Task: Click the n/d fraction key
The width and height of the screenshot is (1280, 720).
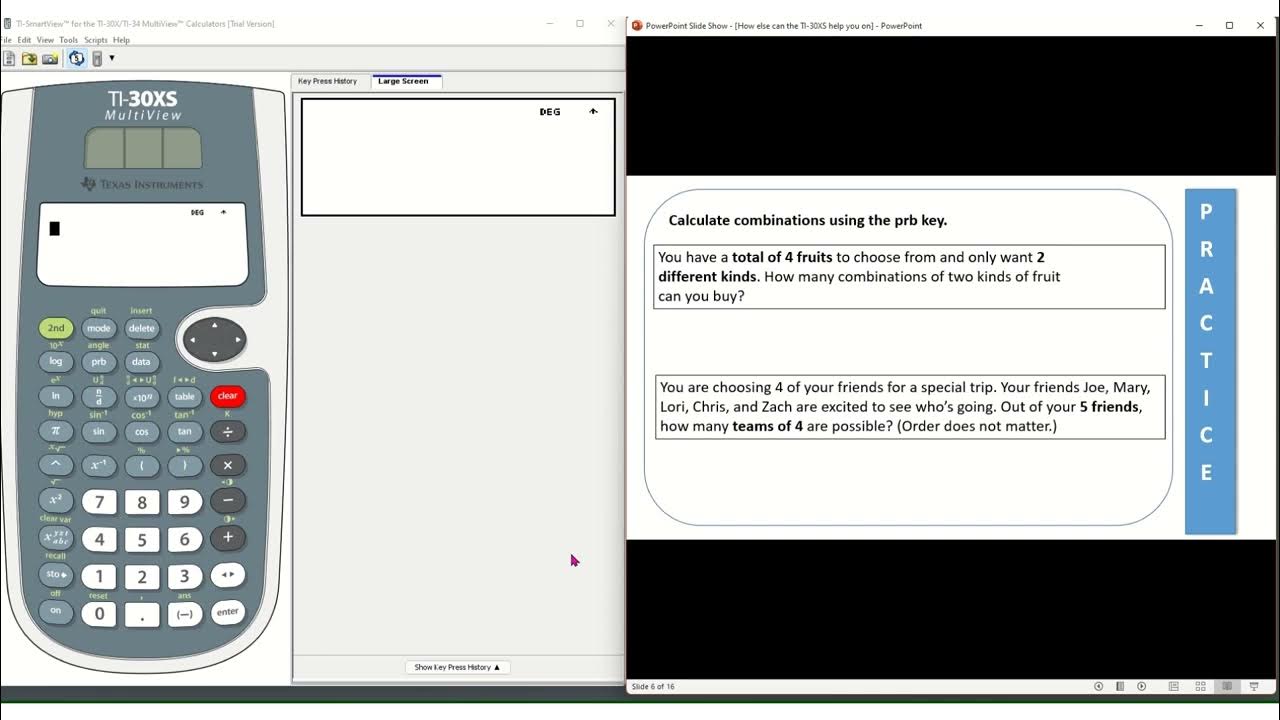Action: [x=98, y=396]
